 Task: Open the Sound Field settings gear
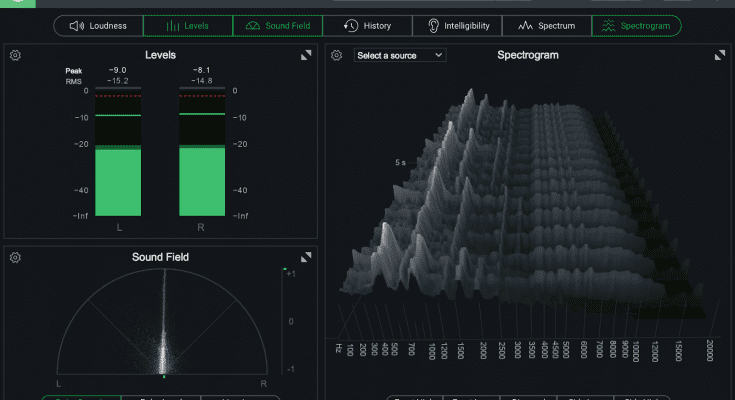[15, 258]
